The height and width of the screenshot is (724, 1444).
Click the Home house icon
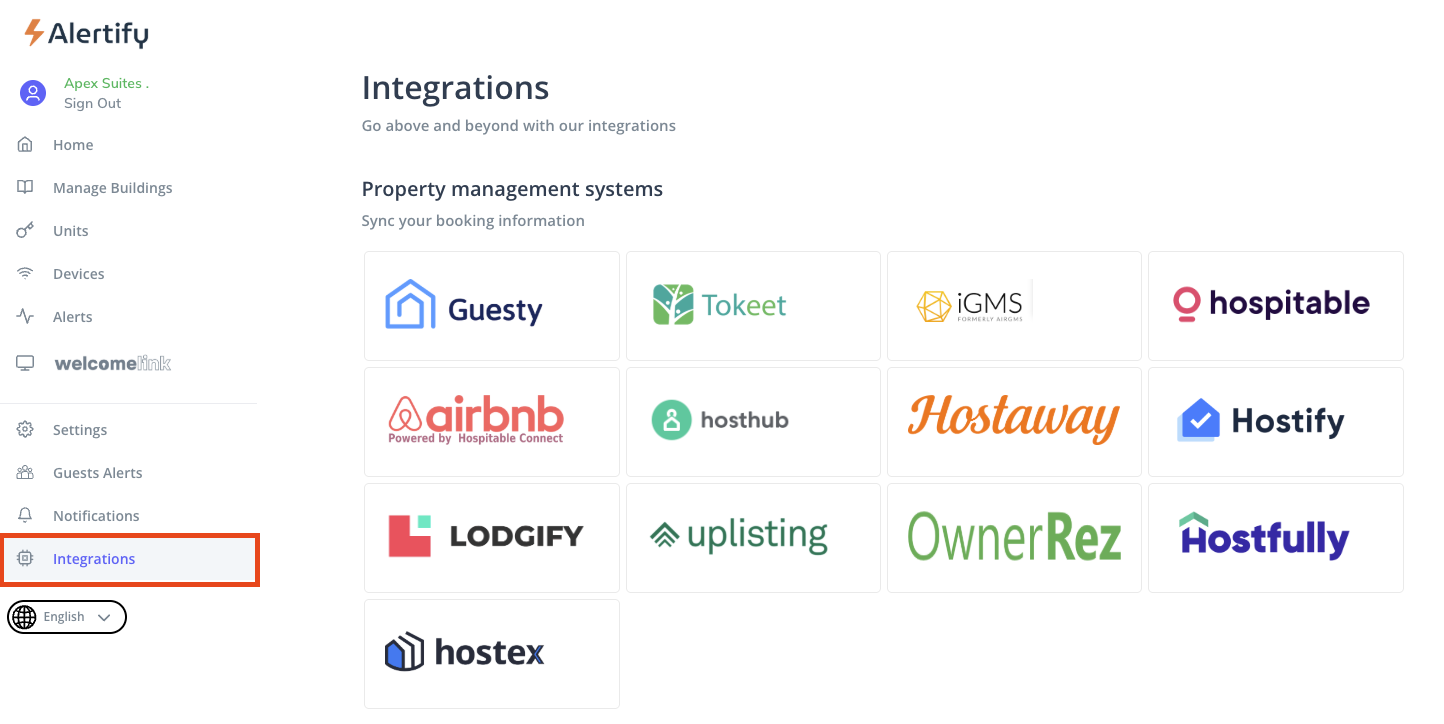point(26,145)
